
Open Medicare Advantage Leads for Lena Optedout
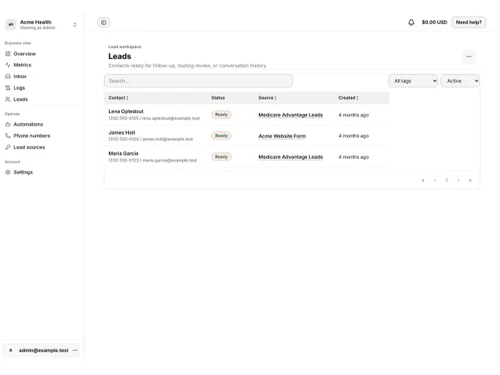point(291,115)
